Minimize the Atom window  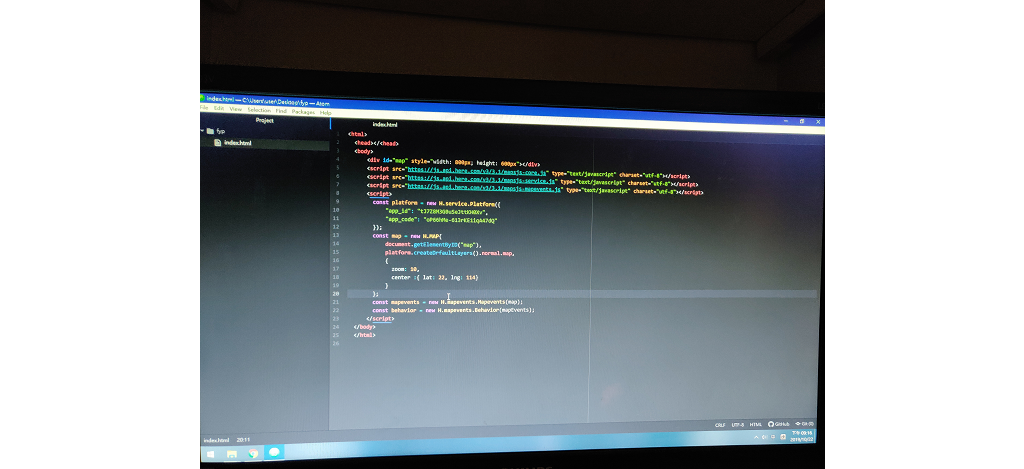click(x=786, y=121)
